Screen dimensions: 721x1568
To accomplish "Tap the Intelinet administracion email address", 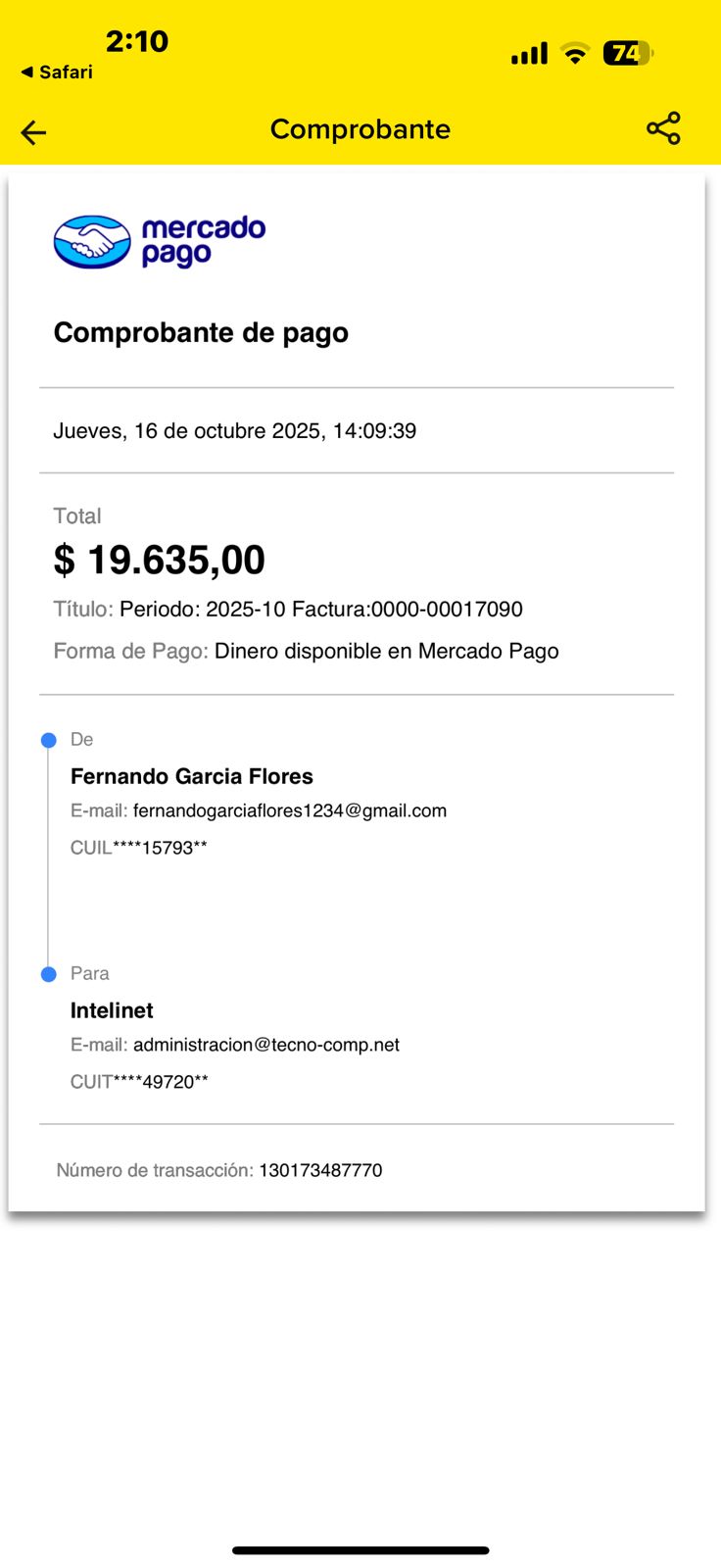I will (266, 1045).
